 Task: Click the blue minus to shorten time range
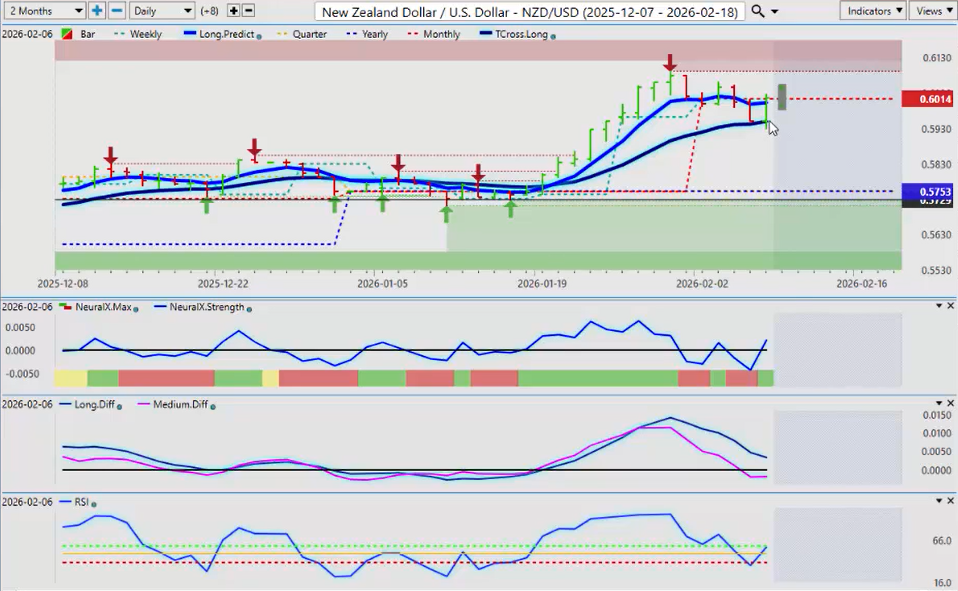click(x=116, y=11)
